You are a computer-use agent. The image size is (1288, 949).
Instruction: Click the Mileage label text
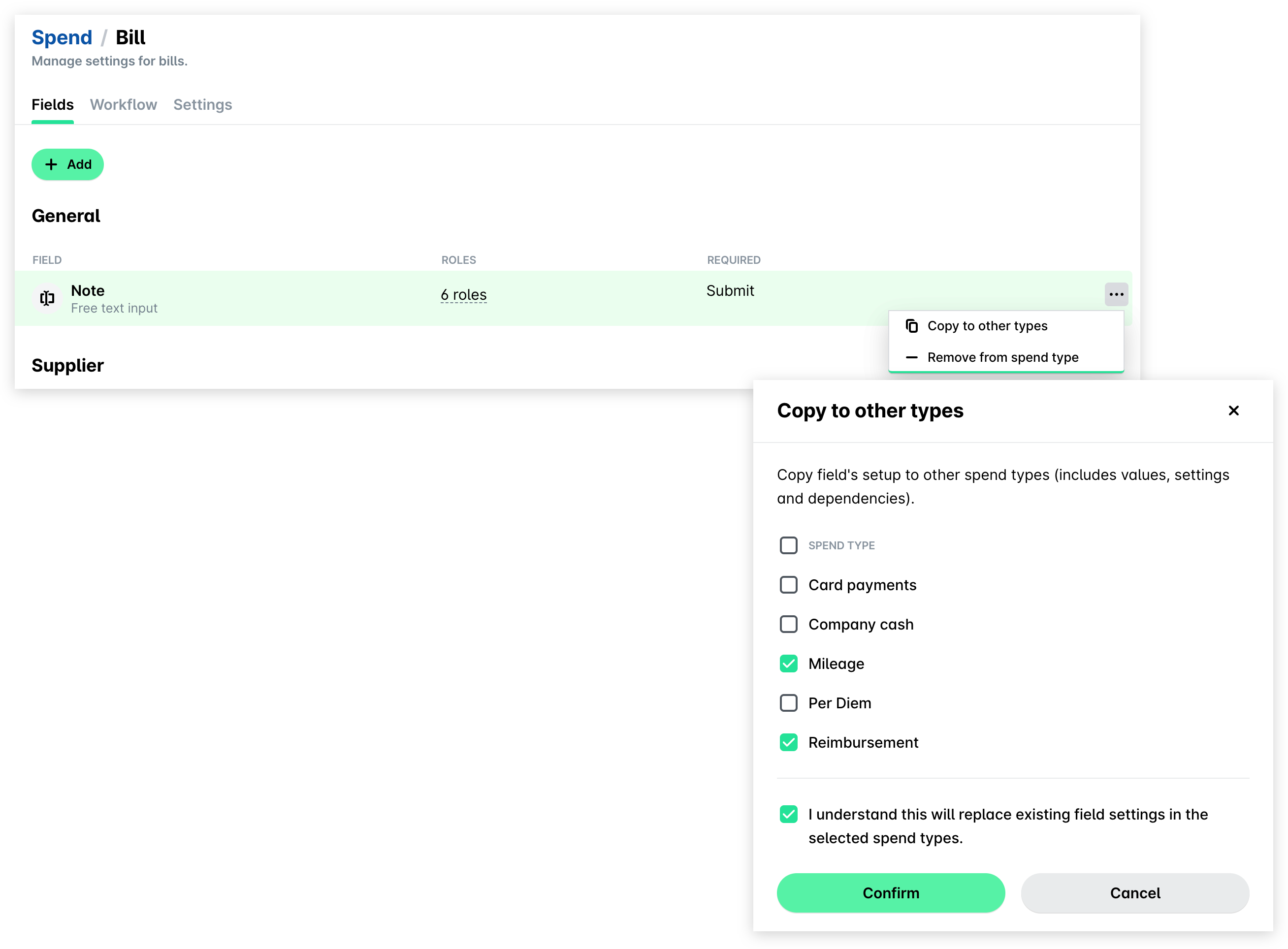point(836,664)
